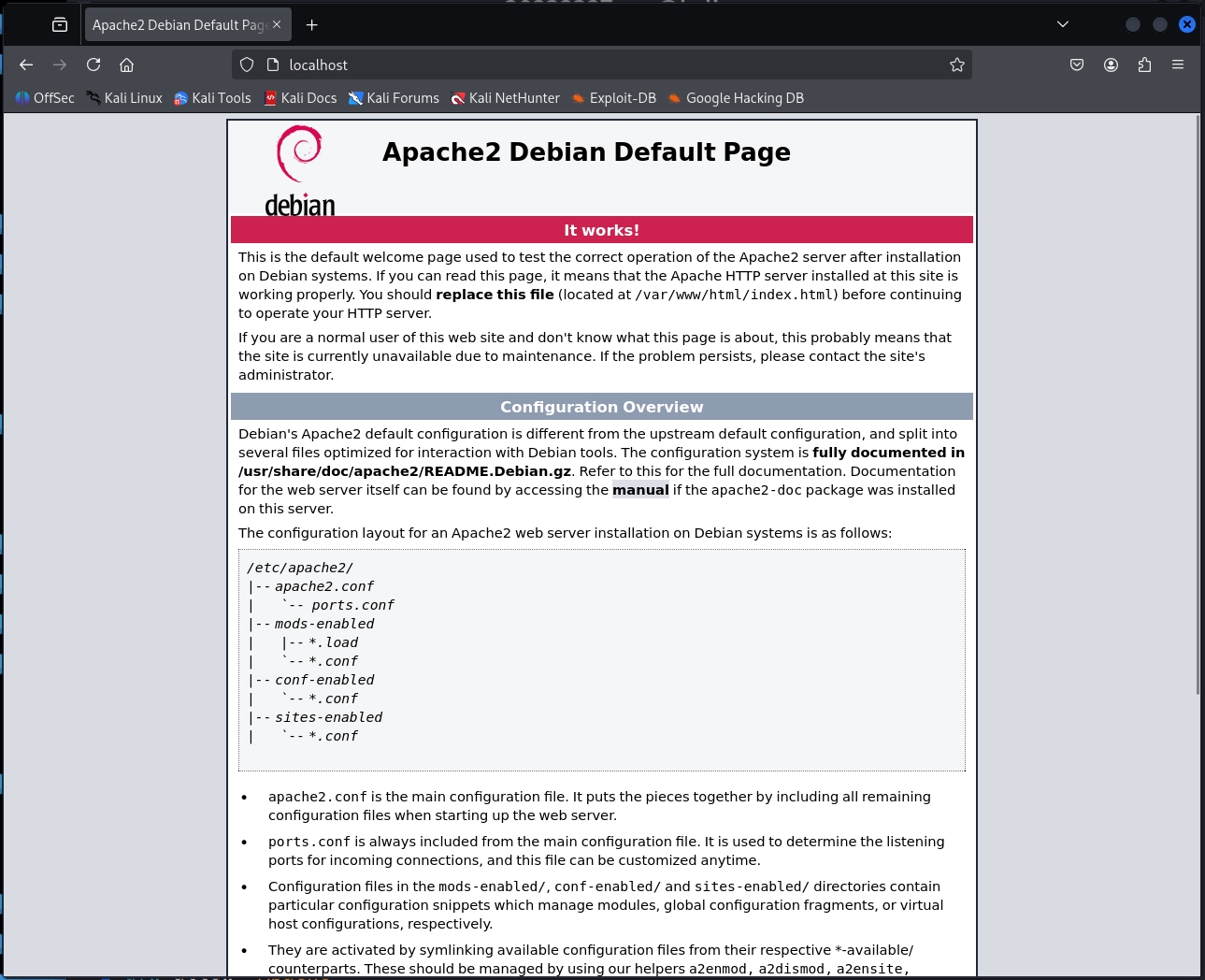Open the Kali Docs bookmark
Screen dimensions: 1205x980
pos(300,98)
